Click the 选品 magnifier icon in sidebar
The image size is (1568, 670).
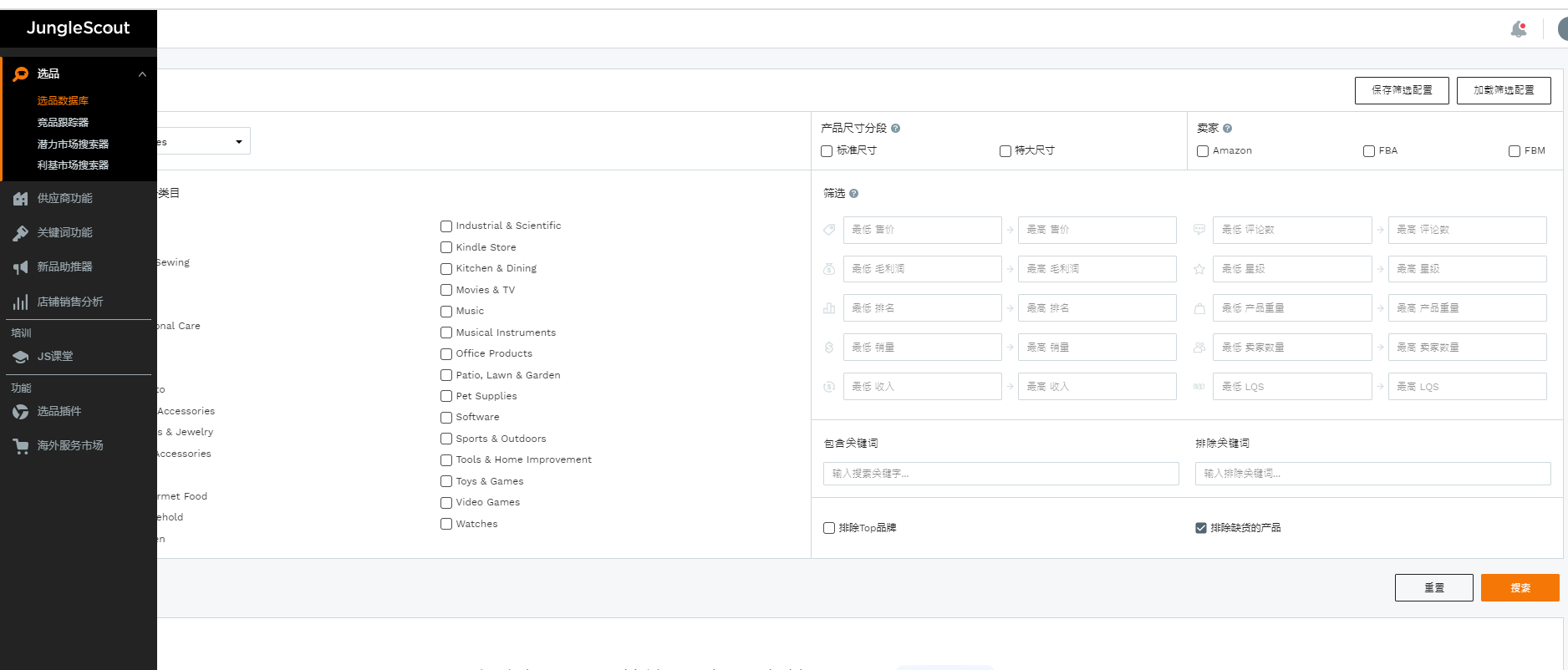21,74
